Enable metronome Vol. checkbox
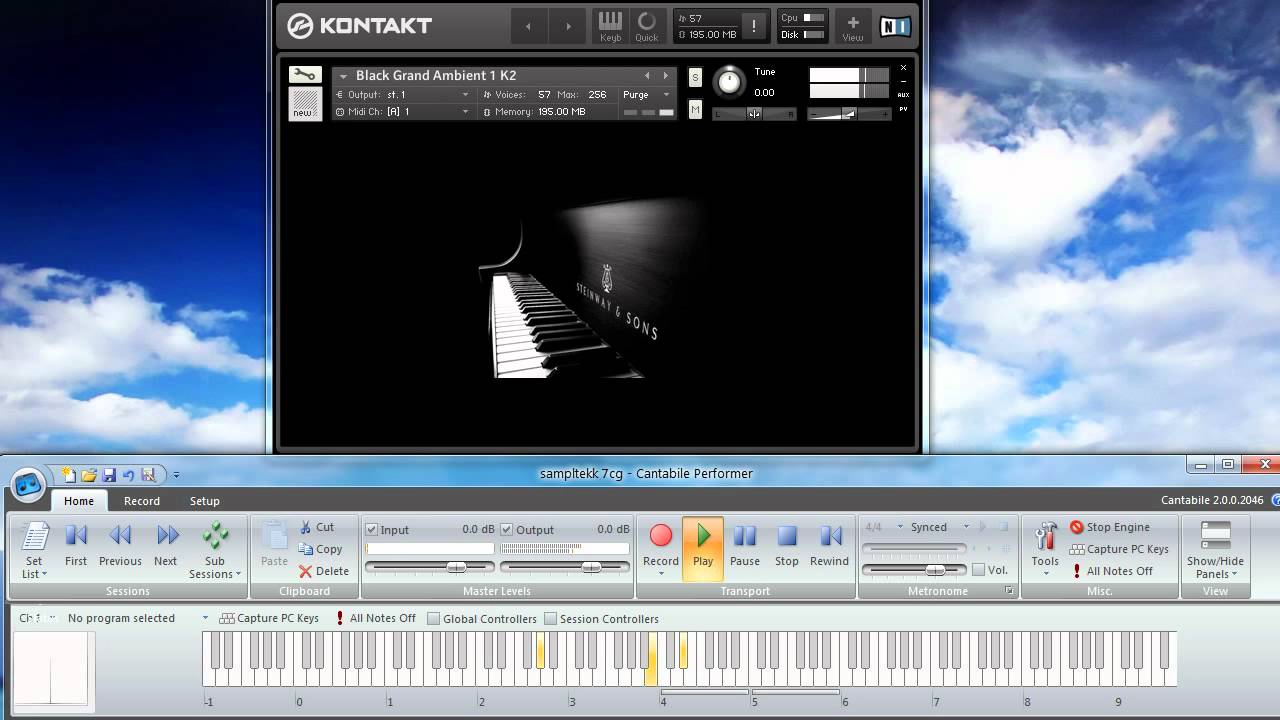The image size is (1280, 720). tap(979, 570)
